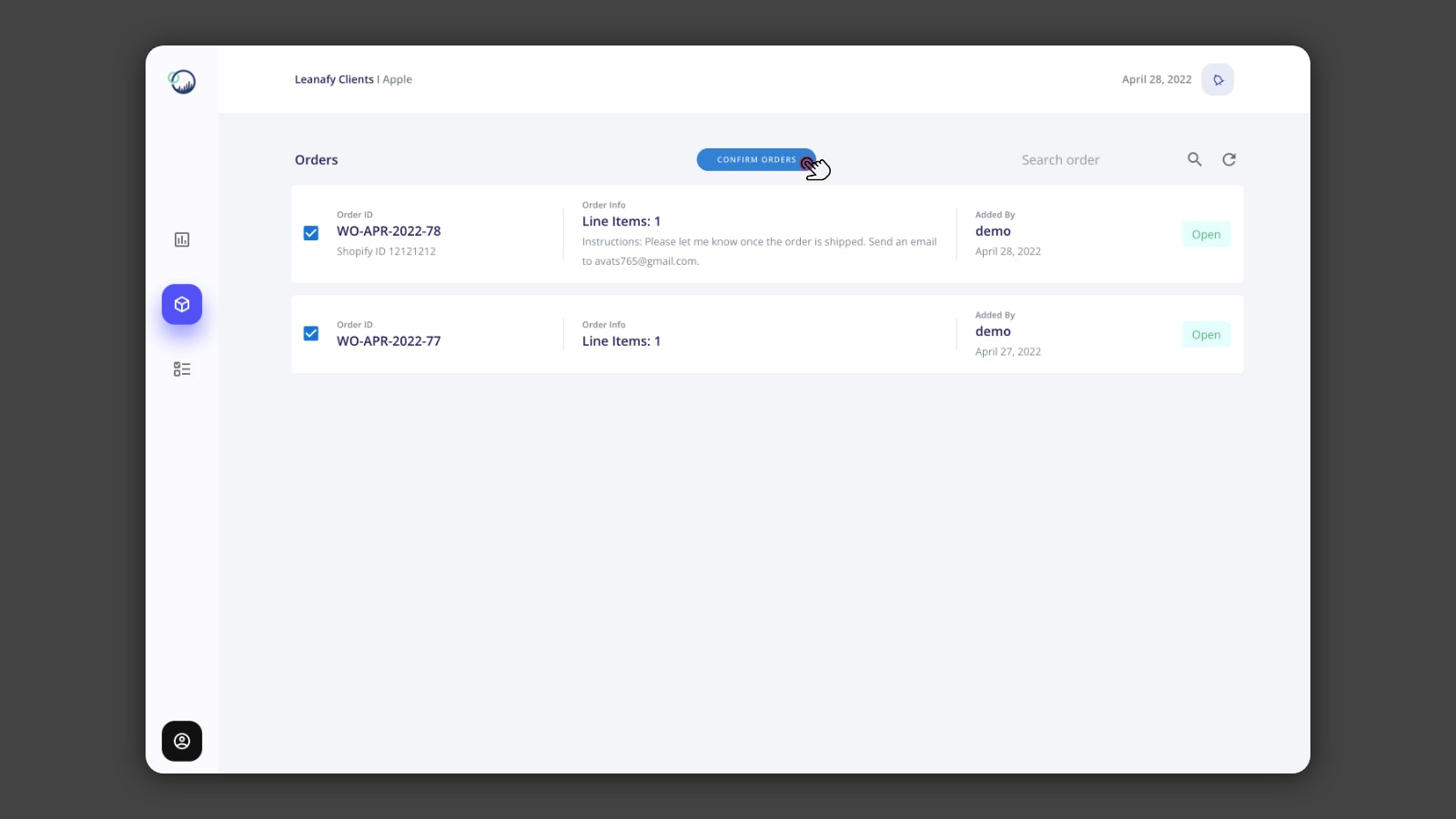Click the Open badge on WO-APR-2022-78

(x=1206, y=234)
